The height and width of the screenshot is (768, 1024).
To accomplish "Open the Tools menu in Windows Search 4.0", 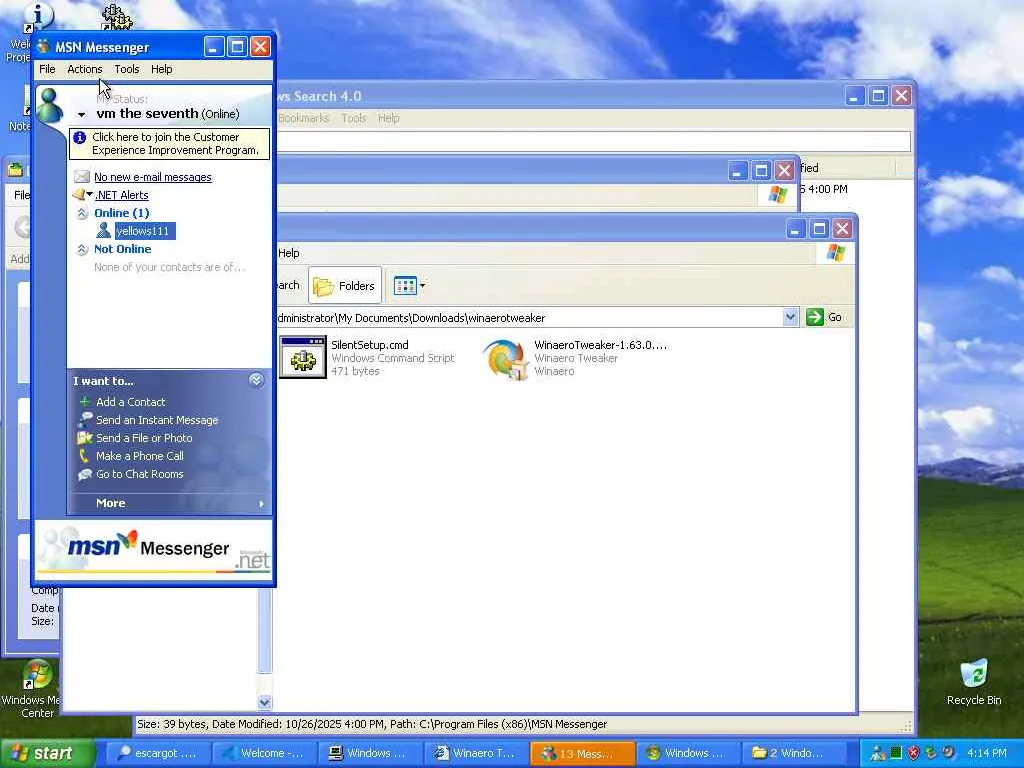I will [353, 118].
